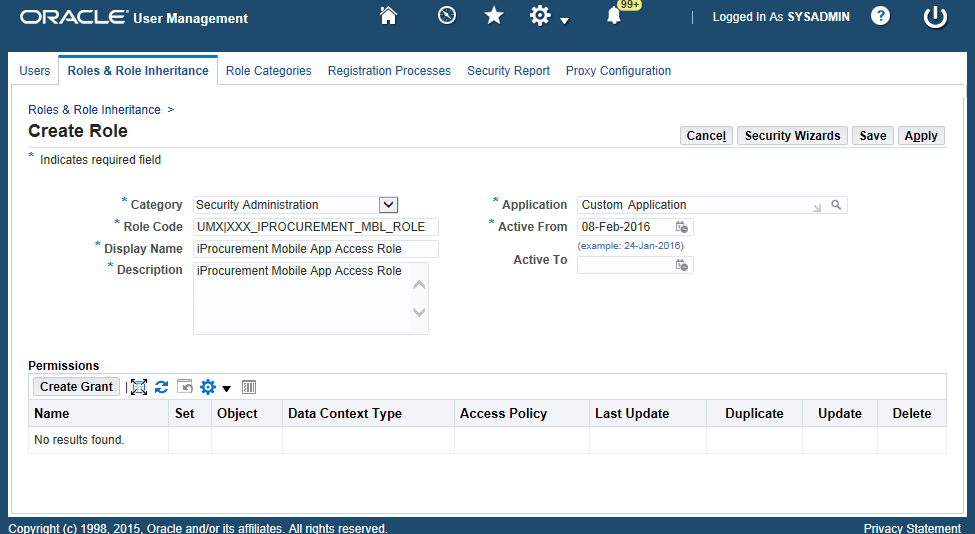
Task: Focus the Role Code field
Action: click(x=316, y=227)
